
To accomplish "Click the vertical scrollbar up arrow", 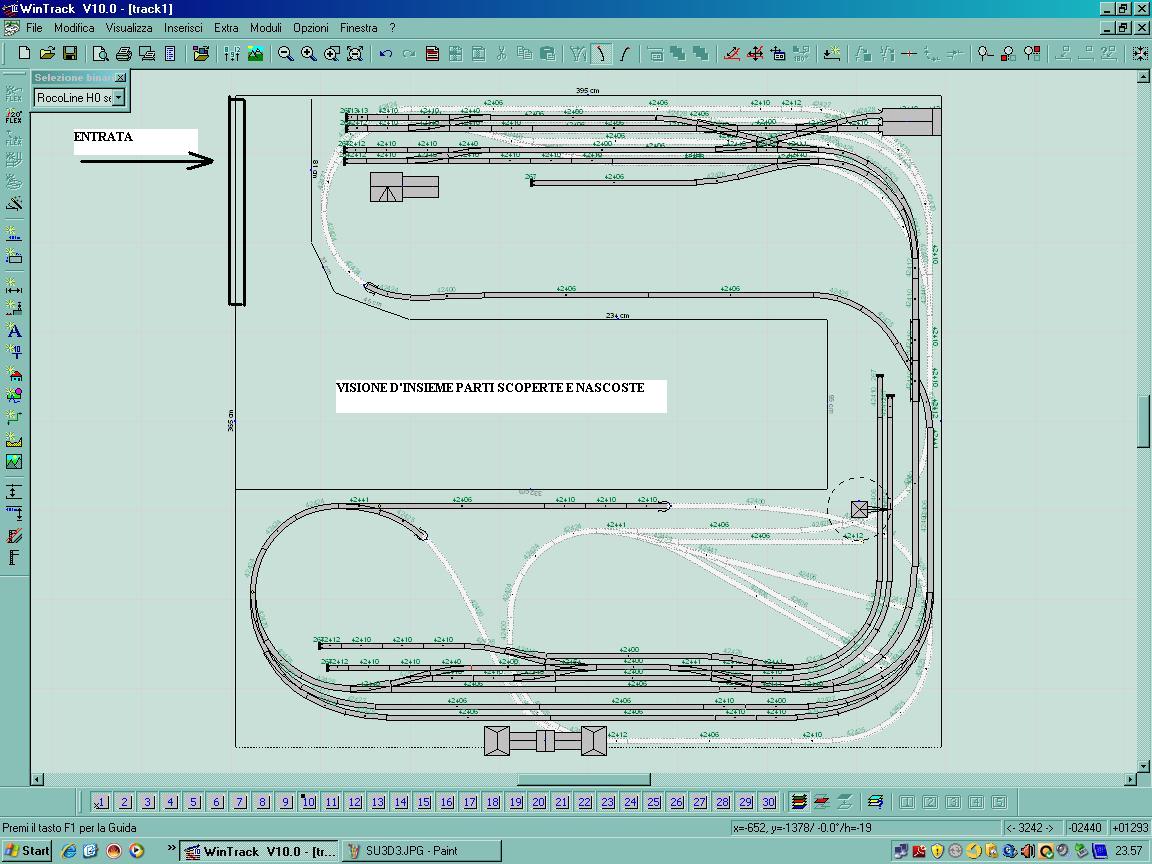I will 1143,76.
